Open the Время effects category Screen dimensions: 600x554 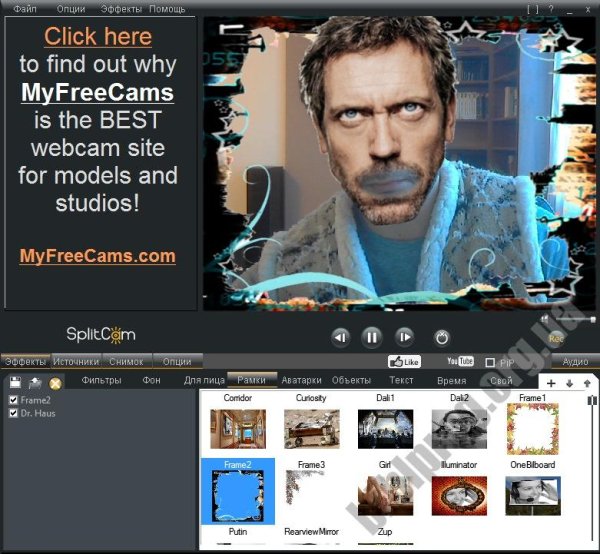[x=452, y=381]
